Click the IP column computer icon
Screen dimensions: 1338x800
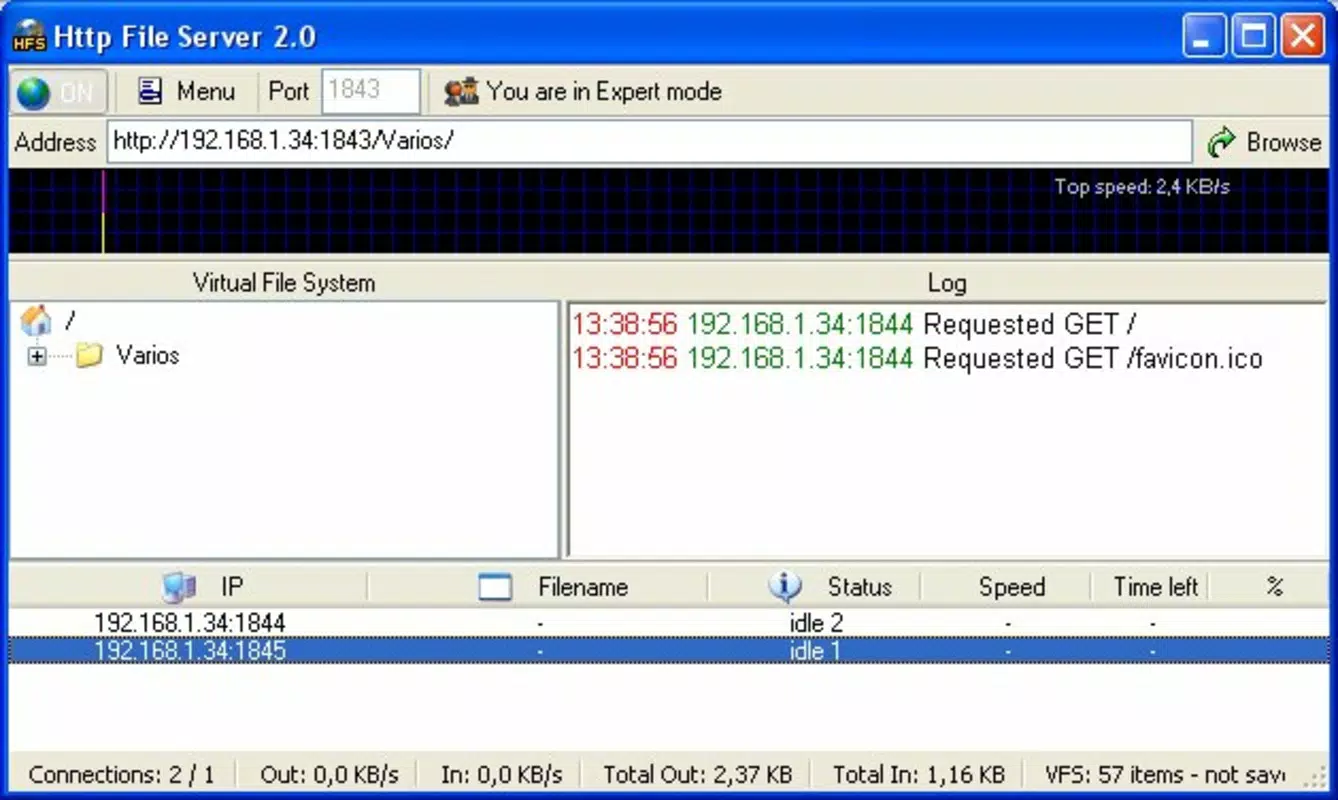[179, 587]
